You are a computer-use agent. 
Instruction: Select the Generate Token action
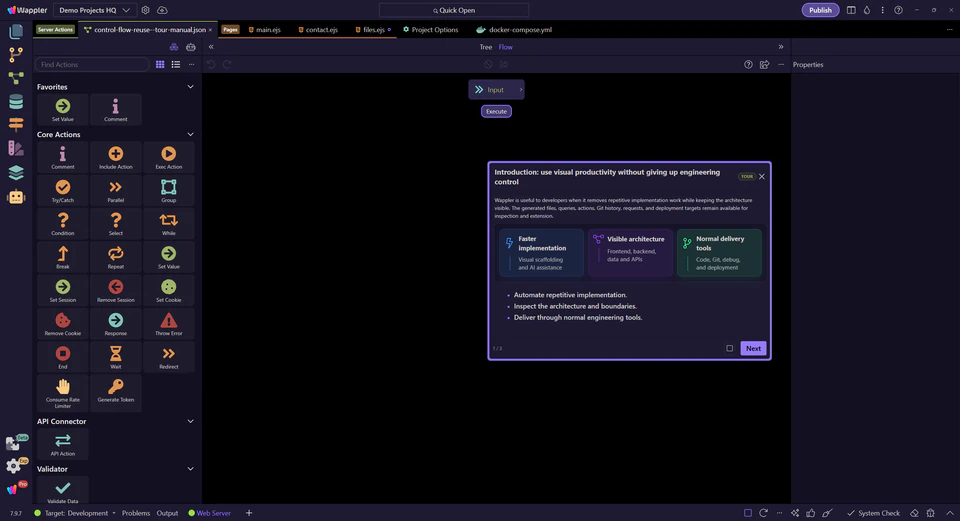116,393
